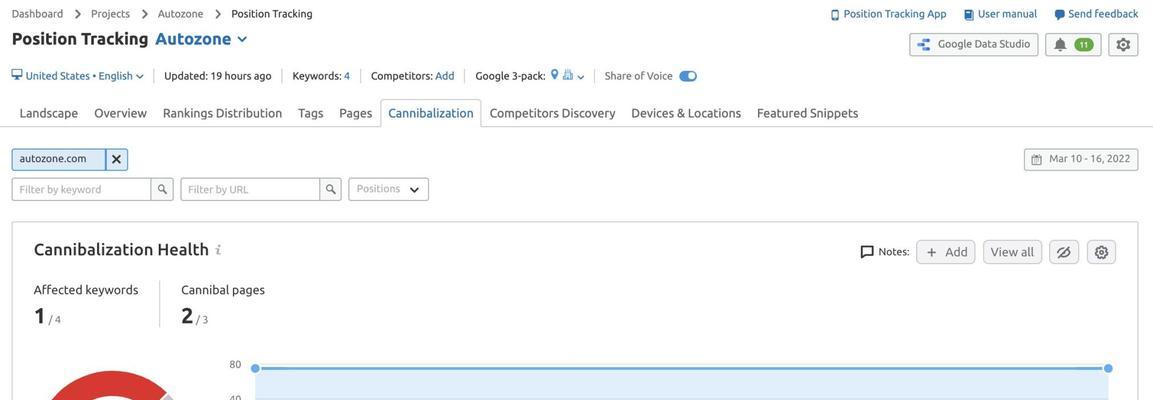This screenshot has height=400, width=1153.
Task: Remove the autozone.com filter chip
Action: [x=116, y=159]
